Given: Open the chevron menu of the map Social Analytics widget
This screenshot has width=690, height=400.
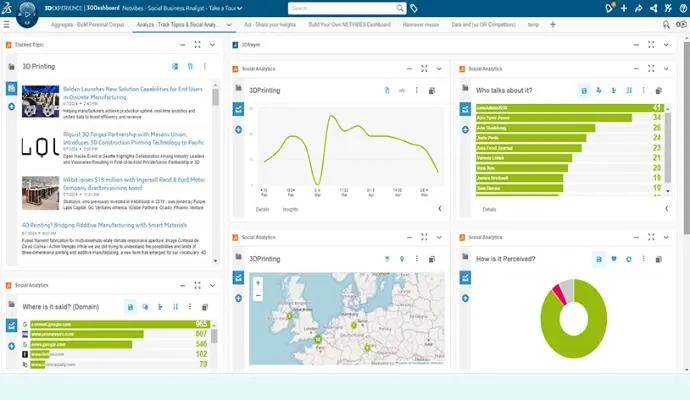Looking at the screenshot, I should click(x=439, y=237).
